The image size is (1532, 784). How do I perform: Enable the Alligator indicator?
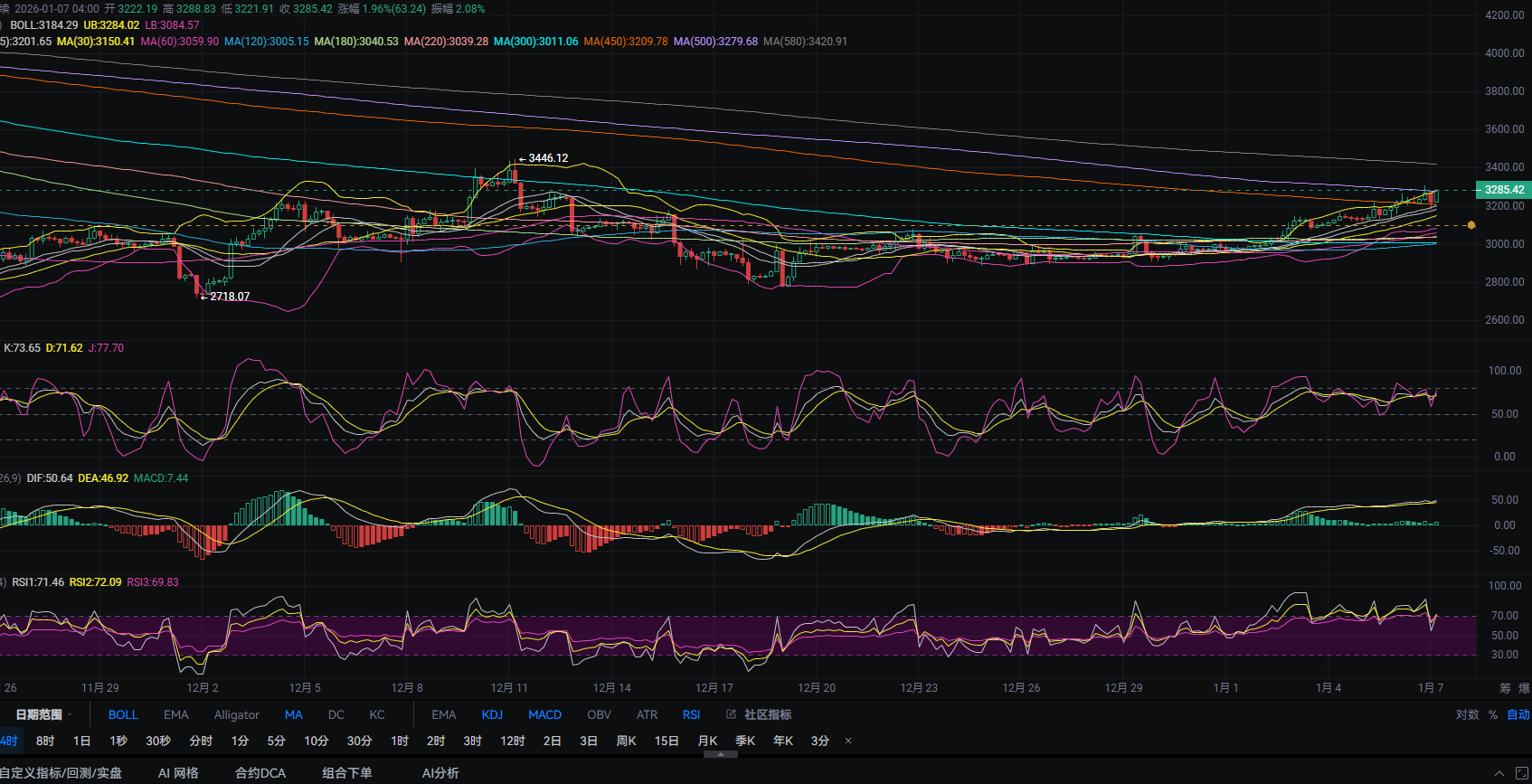236,714
